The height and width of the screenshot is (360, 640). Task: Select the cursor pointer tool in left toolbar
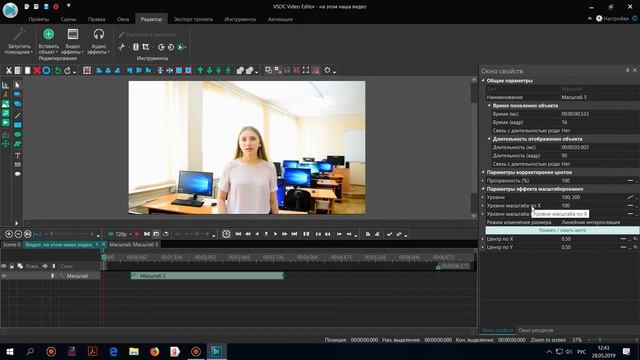click(17, 85)
